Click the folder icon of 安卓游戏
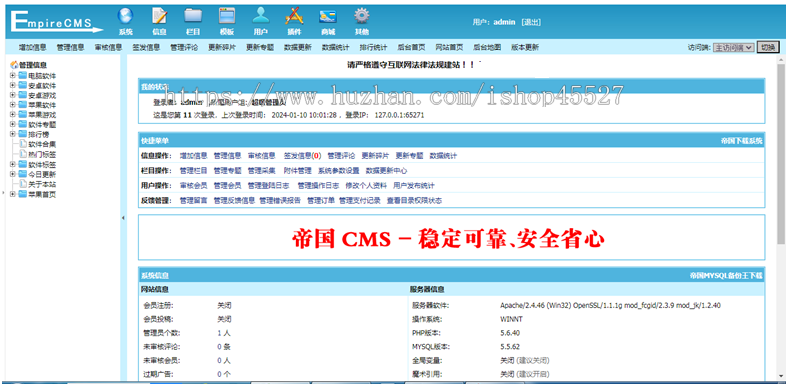 tap(22, 95)
